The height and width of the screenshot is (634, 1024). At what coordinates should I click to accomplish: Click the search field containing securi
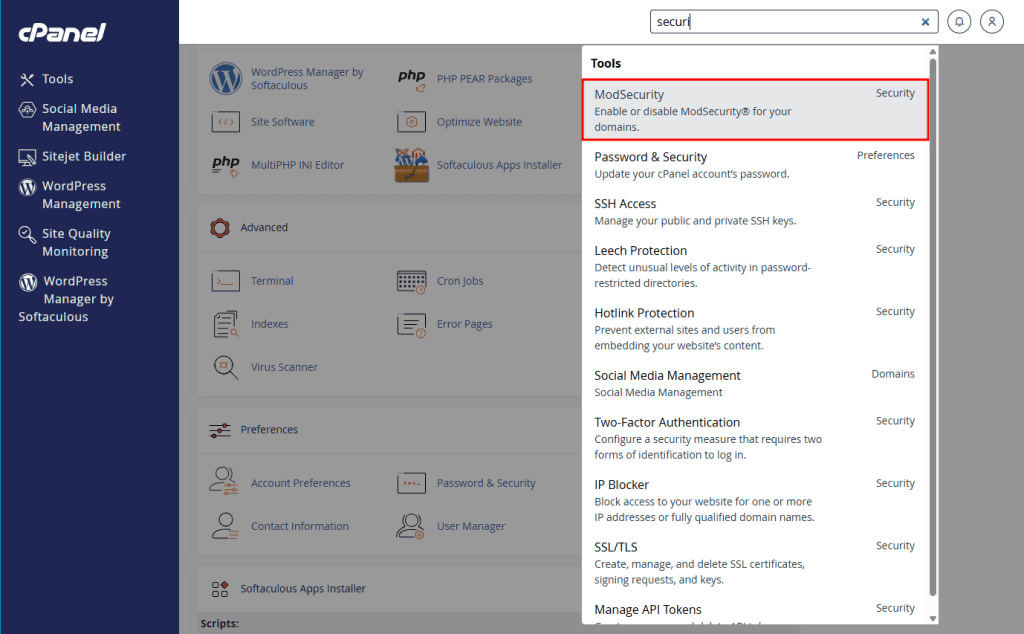(x=793, y=22)
